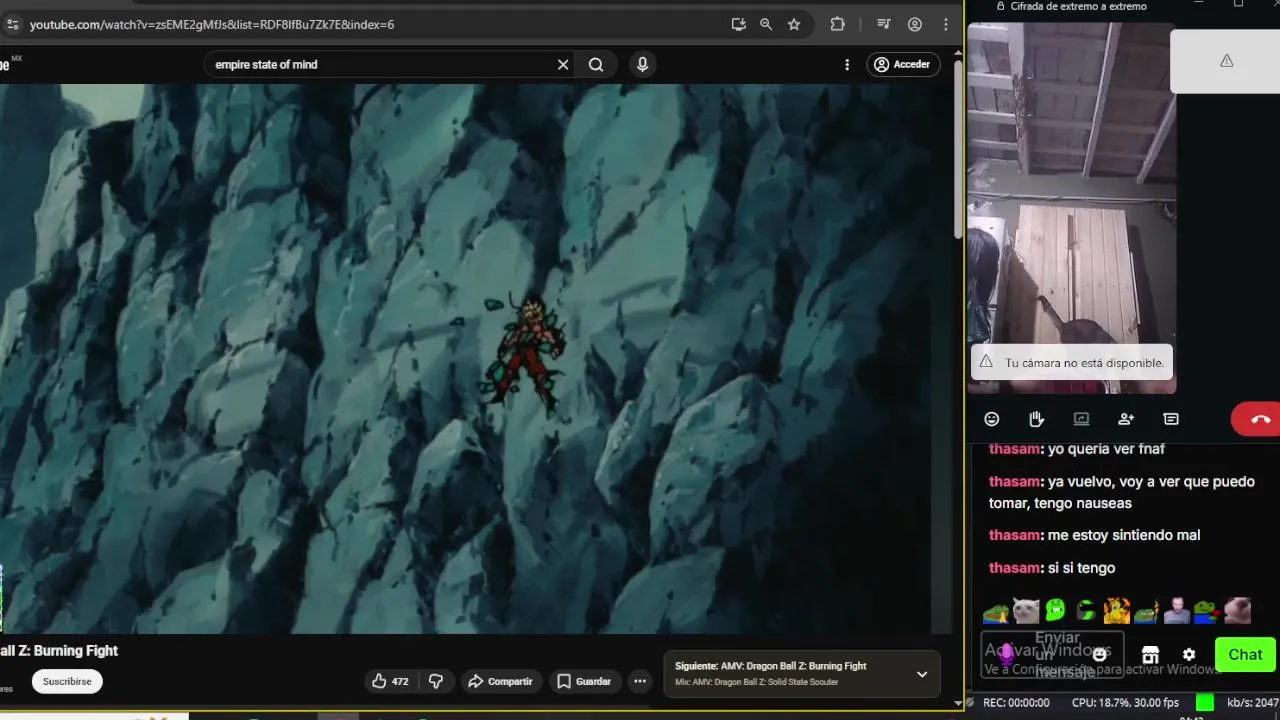1280x720 pixels.
Task: Click the Suscribirse button
Action: (x=67, y=681)
